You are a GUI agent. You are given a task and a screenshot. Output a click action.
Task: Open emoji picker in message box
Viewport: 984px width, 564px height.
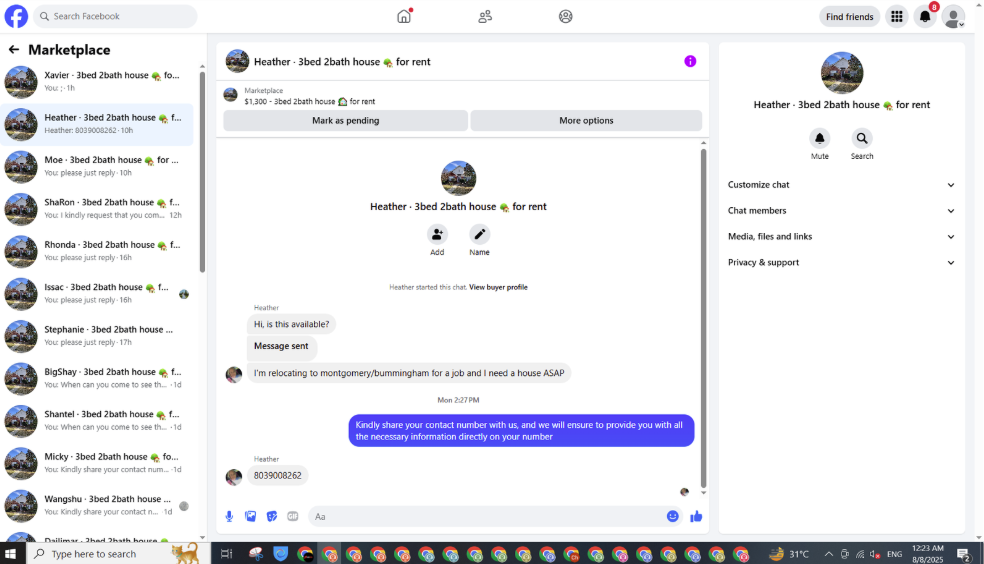coord(673,516)
